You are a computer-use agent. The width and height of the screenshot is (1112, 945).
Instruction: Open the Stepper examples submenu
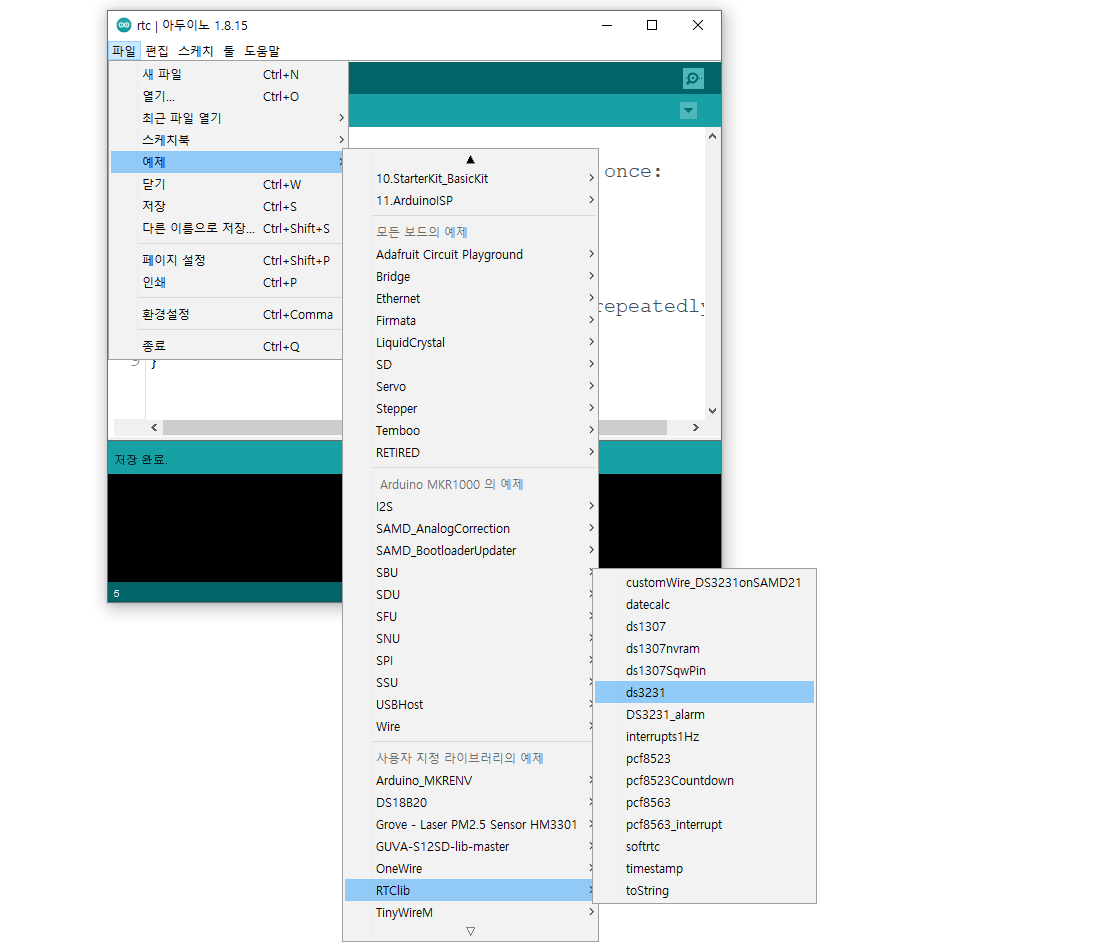pos(470,408)
